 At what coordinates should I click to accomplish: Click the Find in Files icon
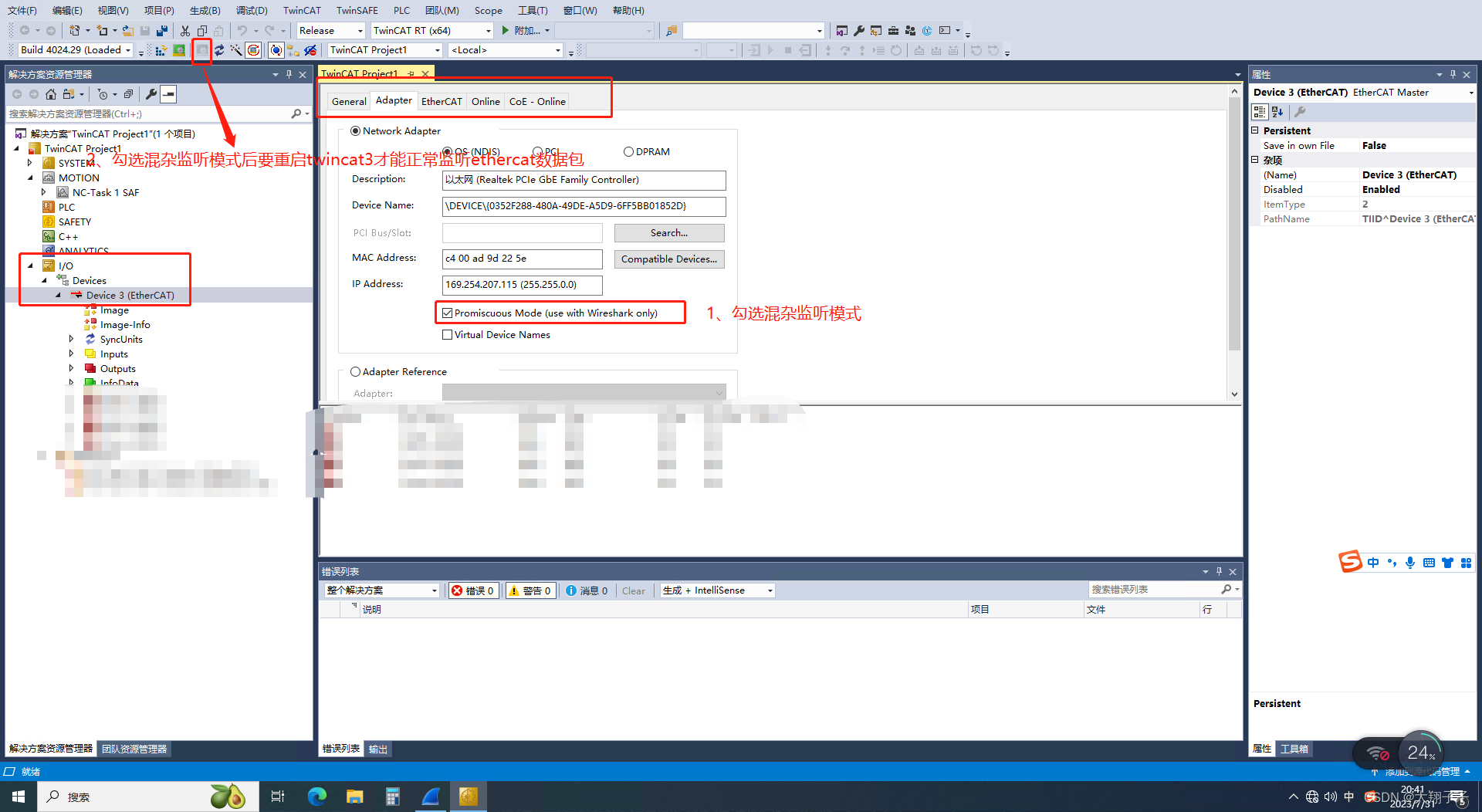point(671,31)
